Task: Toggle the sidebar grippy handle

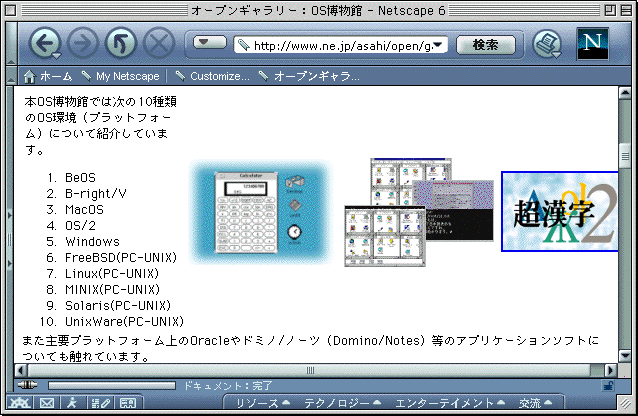Action: pyautogui.click(x=10, y=239)
